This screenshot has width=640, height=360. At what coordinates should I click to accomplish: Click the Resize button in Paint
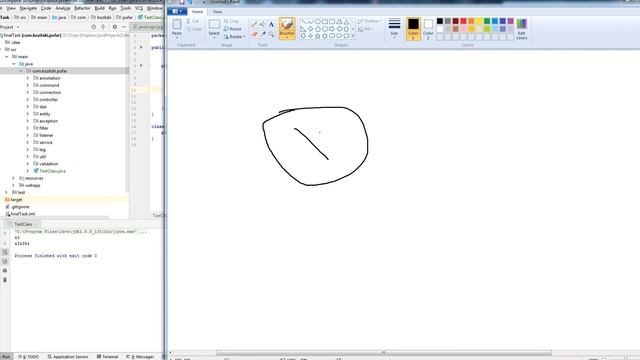click(233, 29)
